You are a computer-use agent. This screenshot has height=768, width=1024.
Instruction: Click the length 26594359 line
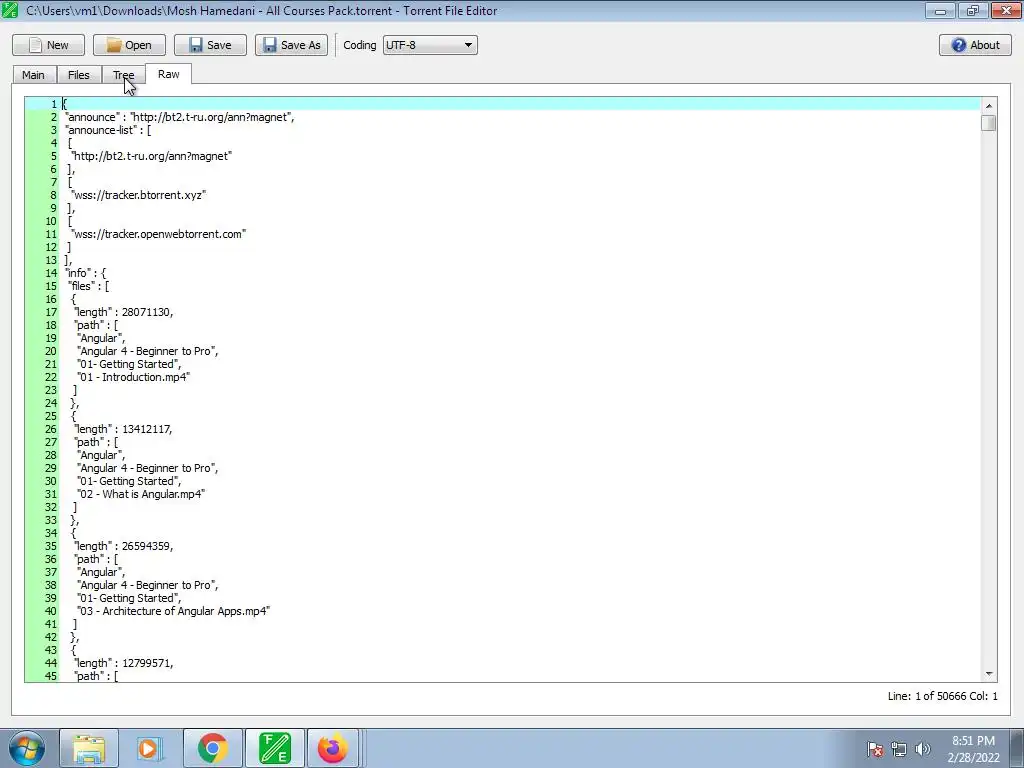123,546
